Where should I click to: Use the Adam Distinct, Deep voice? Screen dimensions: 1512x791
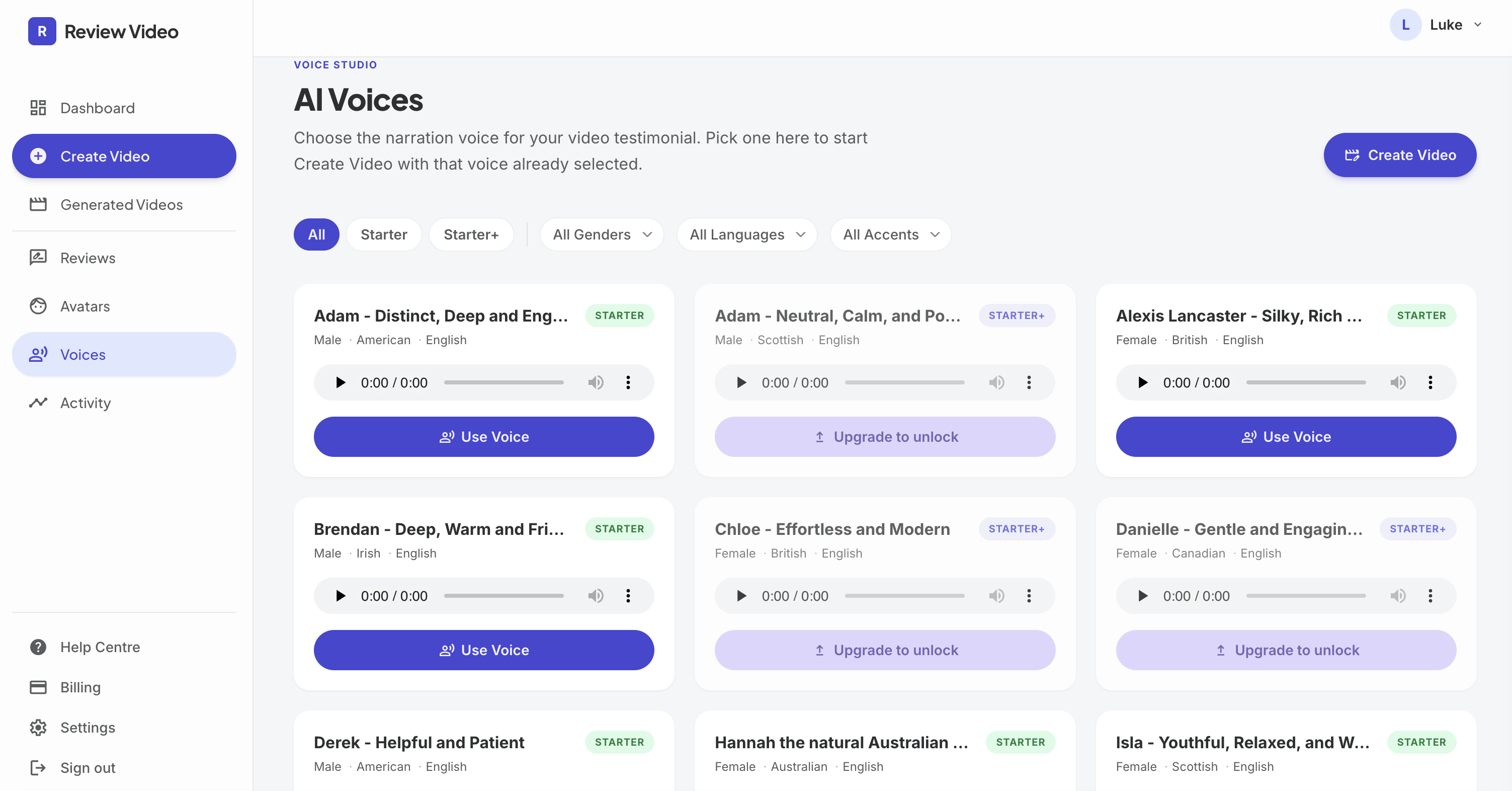point(484,437)
